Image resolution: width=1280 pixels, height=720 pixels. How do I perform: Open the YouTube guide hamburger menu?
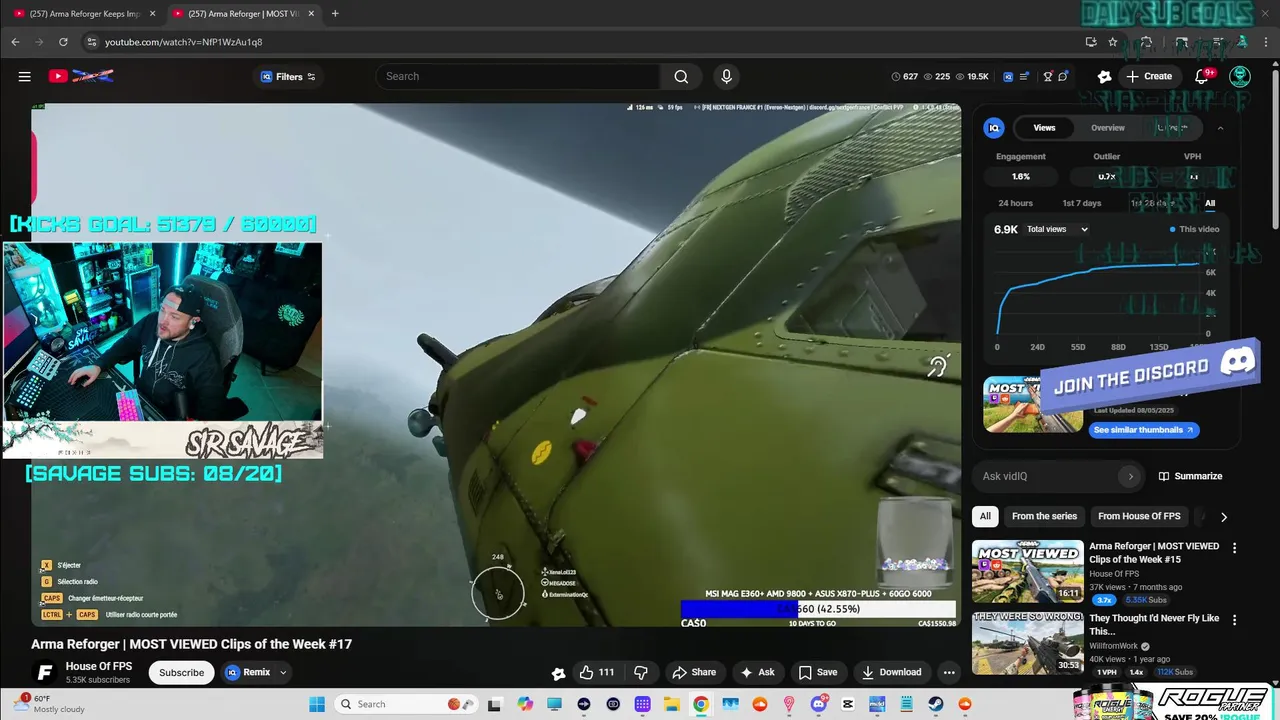click(24, 76)
